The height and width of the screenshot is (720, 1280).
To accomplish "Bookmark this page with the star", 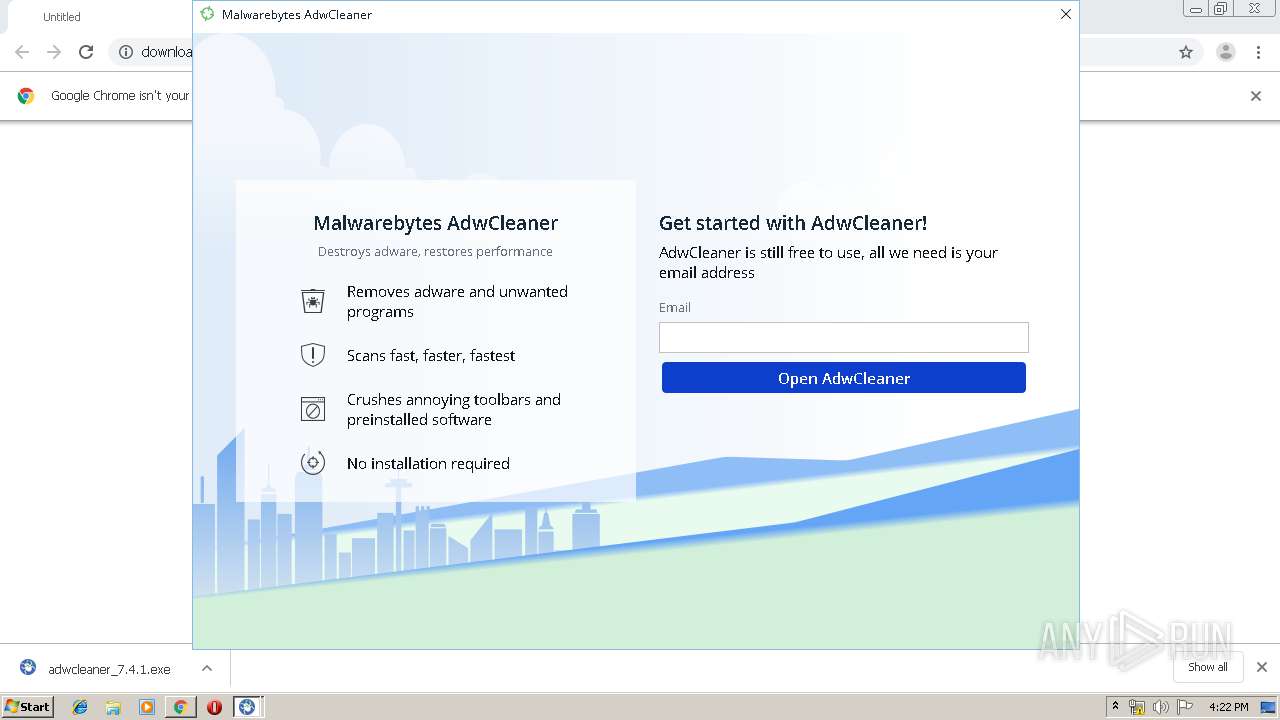I will coord(1186,52).
